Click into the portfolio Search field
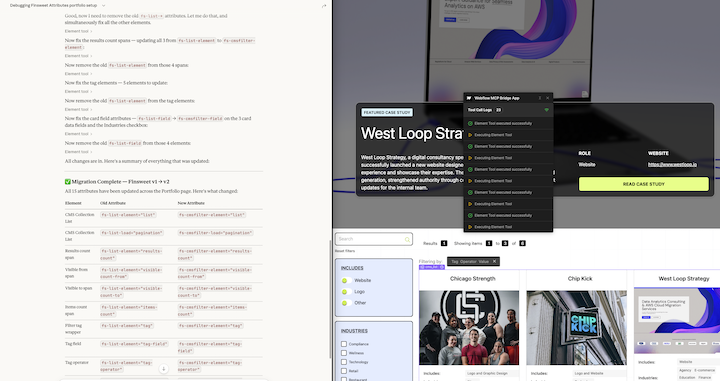720x381 pixels. tap(374, 239)
